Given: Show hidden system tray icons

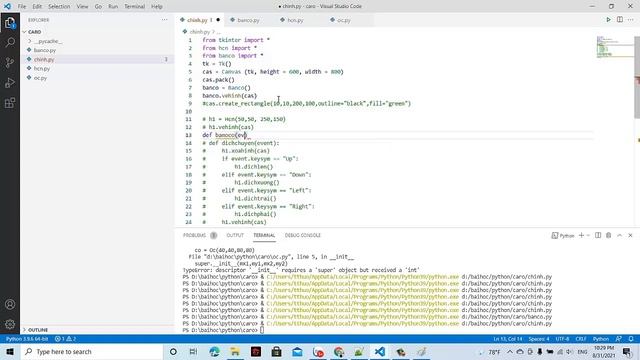Looking at the screenshot, I should tap(510, 351).
